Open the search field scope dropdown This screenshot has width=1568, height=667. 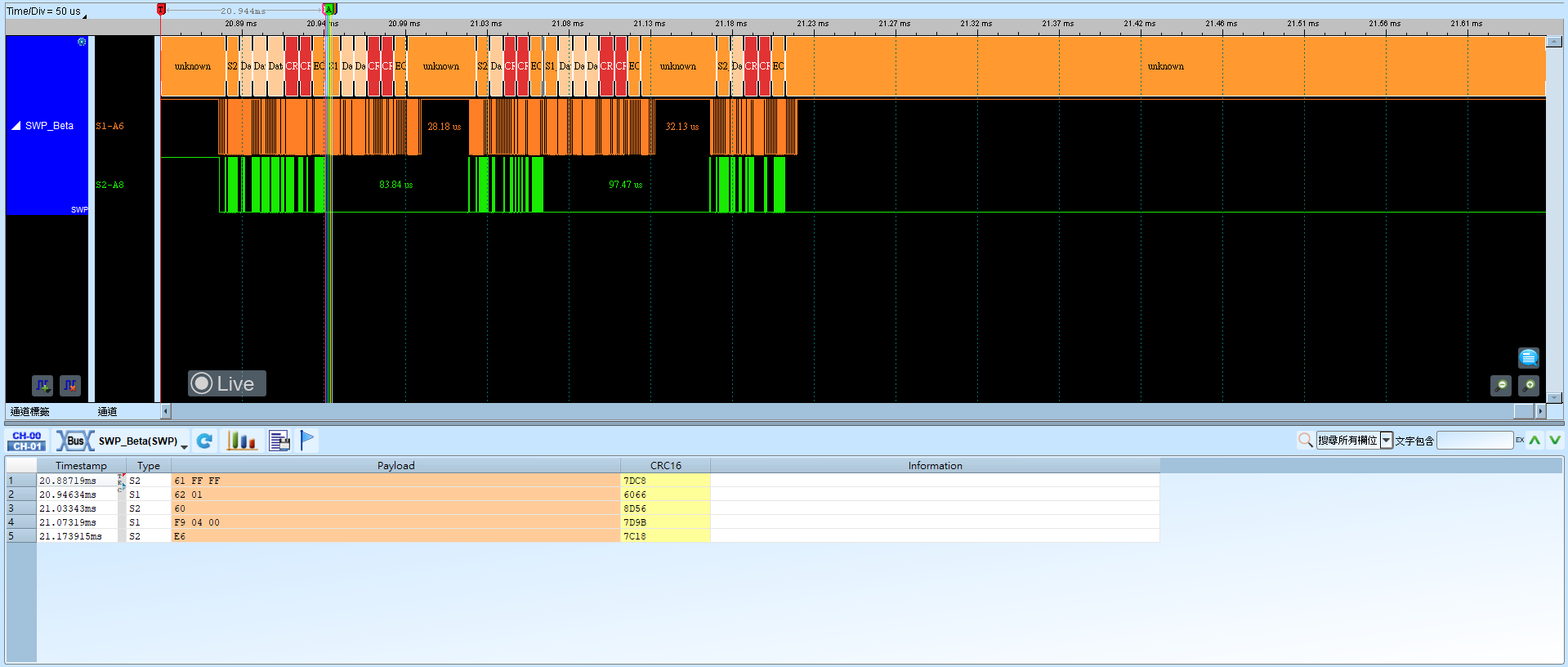tap(1387, 441)
